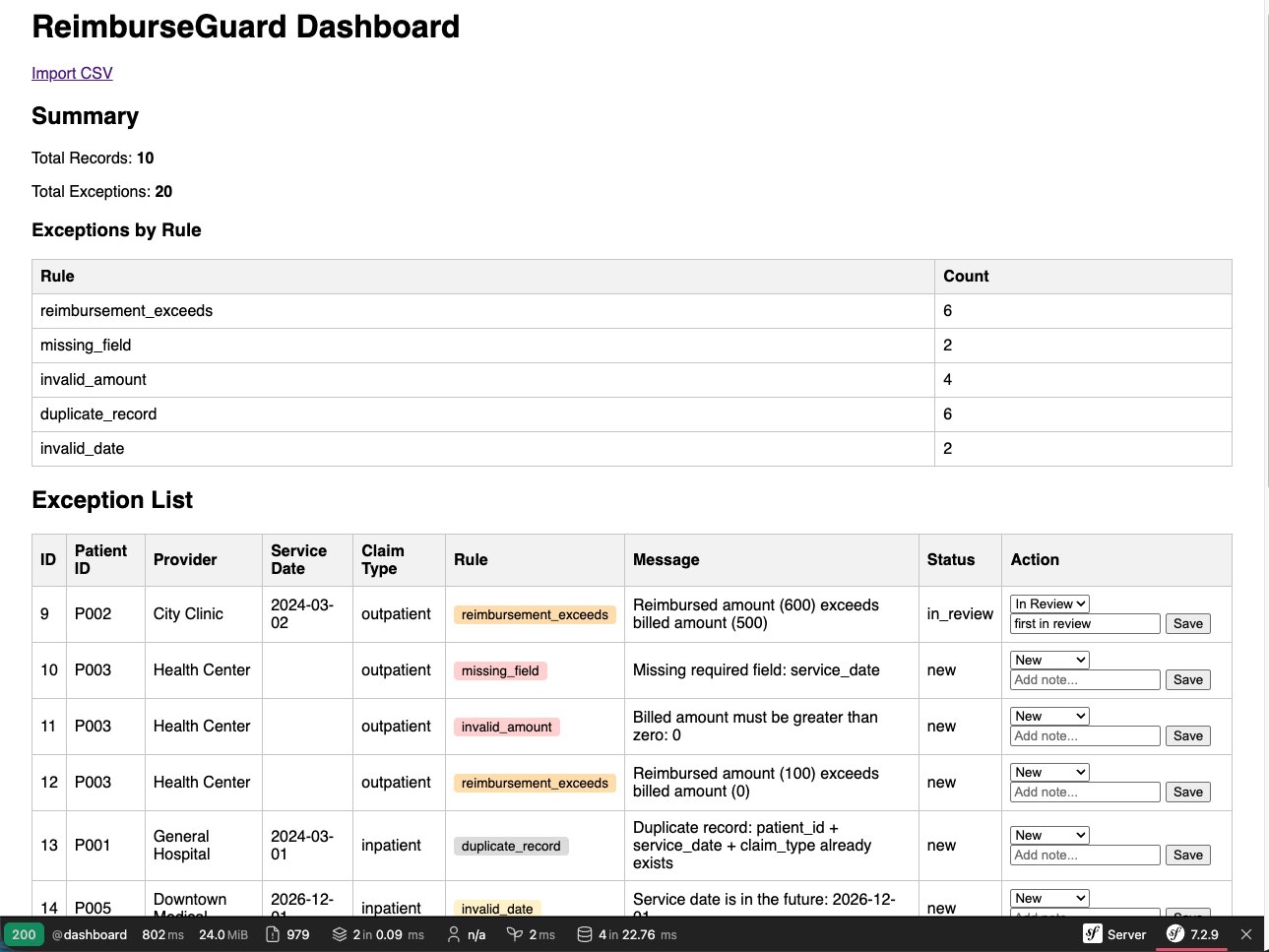Click the Symfony Server icon in toolbar
This screenshot has width=1269, height=952.
point(1115,934)
